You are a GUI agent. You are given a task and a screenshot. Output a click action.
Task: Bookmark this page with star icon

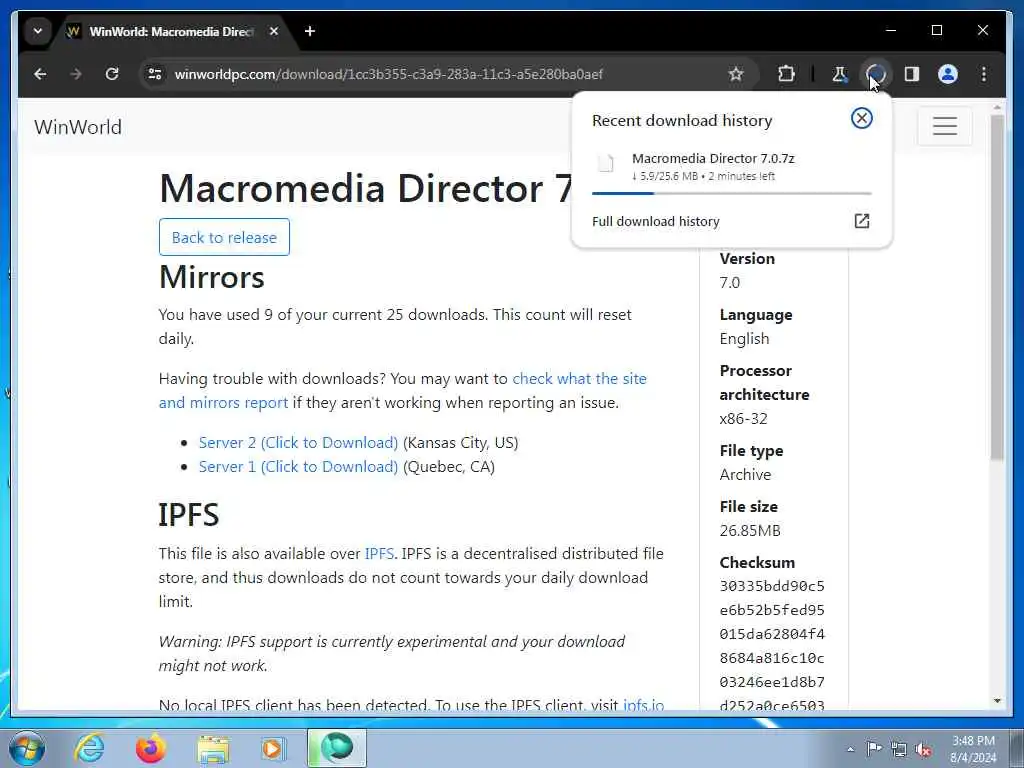click(x=736, y=74)
